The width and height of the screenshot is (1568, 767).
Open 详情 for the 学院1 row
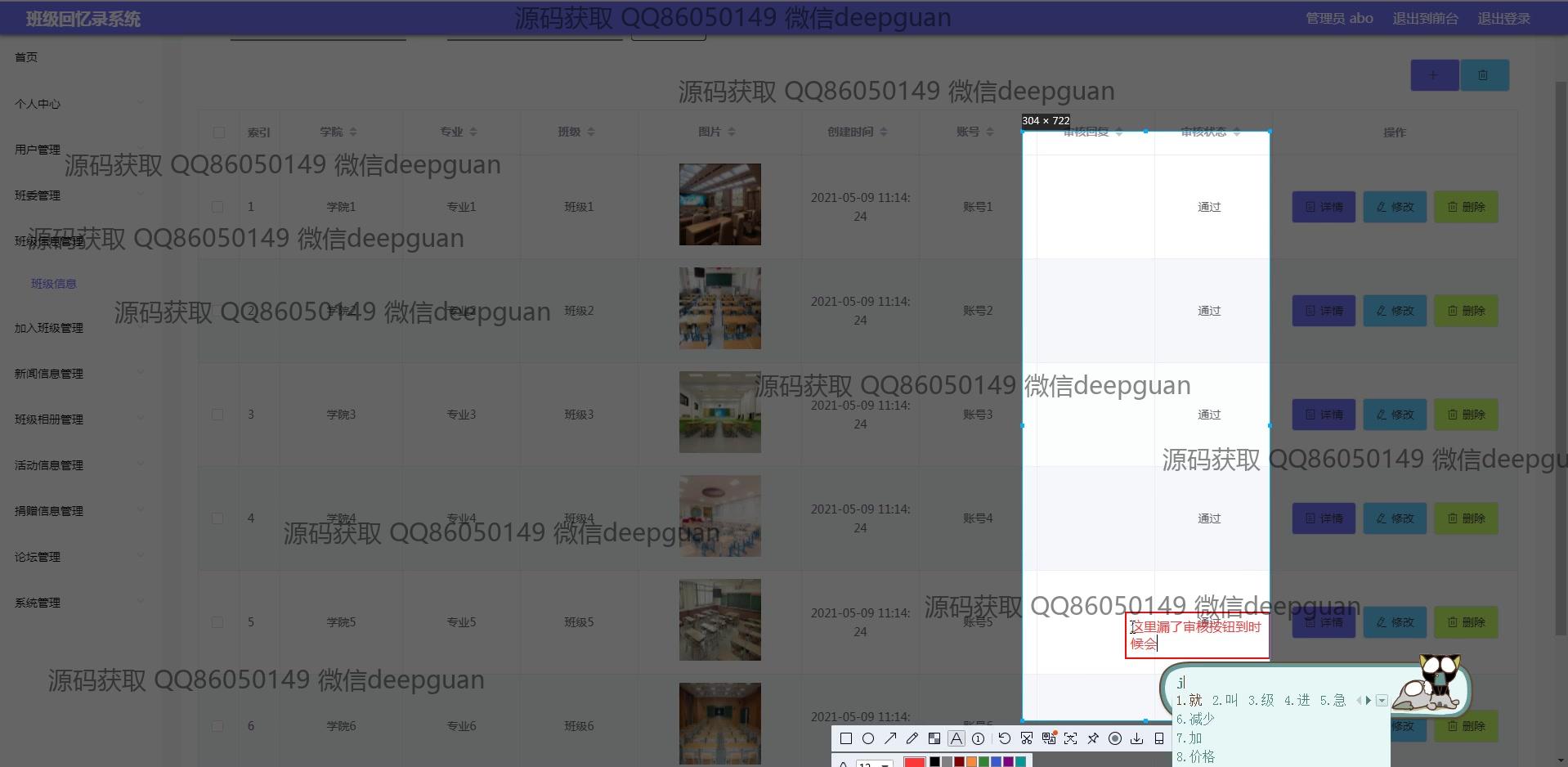coord(1324,208)
